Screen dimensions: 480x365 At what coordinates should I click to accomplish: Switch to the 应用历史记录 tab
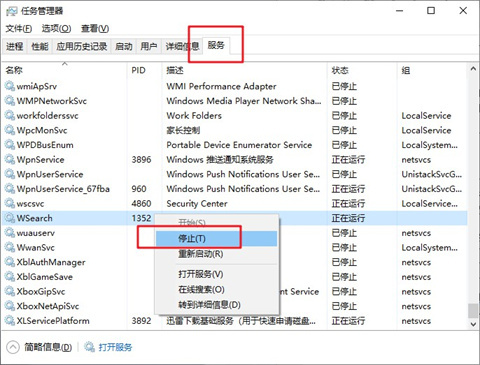coord(82,46)
